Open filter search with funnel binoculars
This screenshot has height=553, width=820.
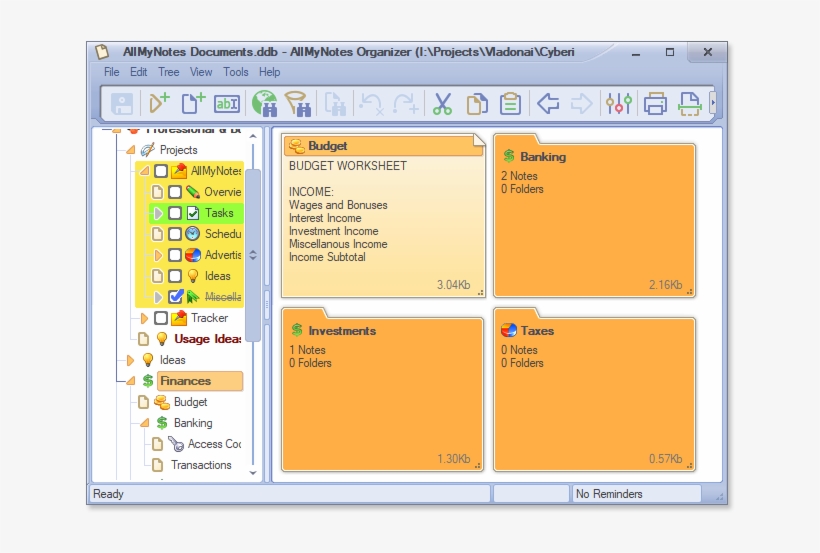(298, 103)
